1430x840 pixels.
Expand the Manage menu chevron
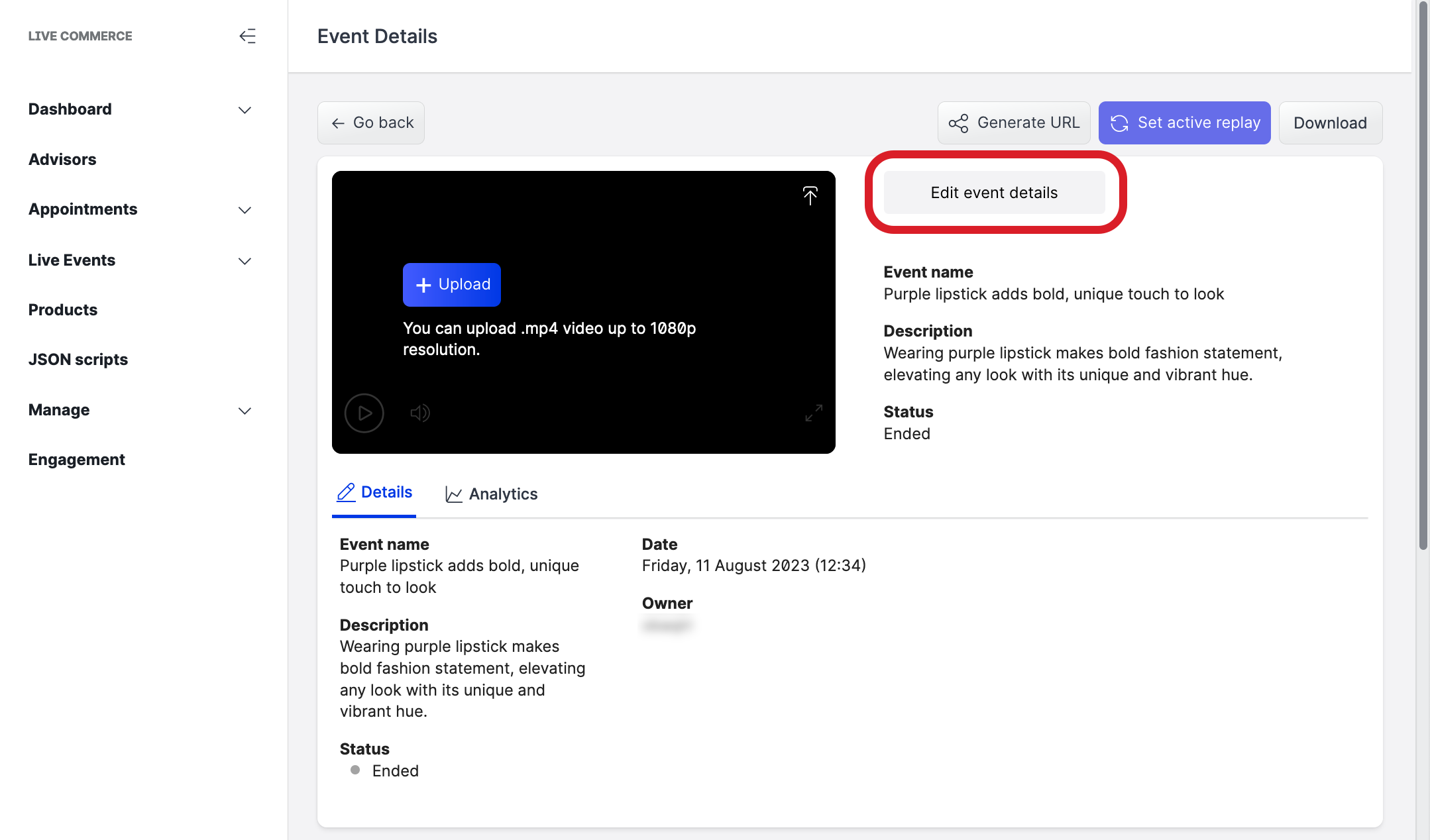coord(245,411)
